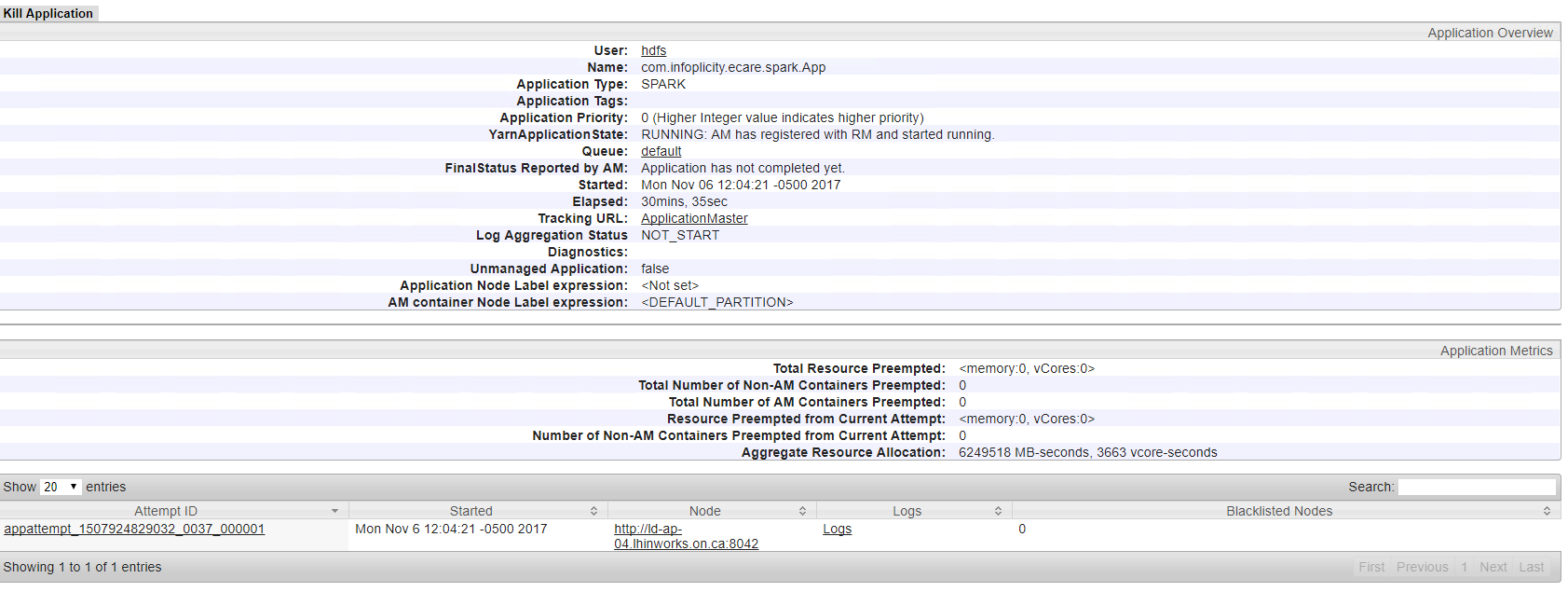The height and width of the screenshot is (592, 1568).
Task: View Logs for the attempt
Action: 837,529
